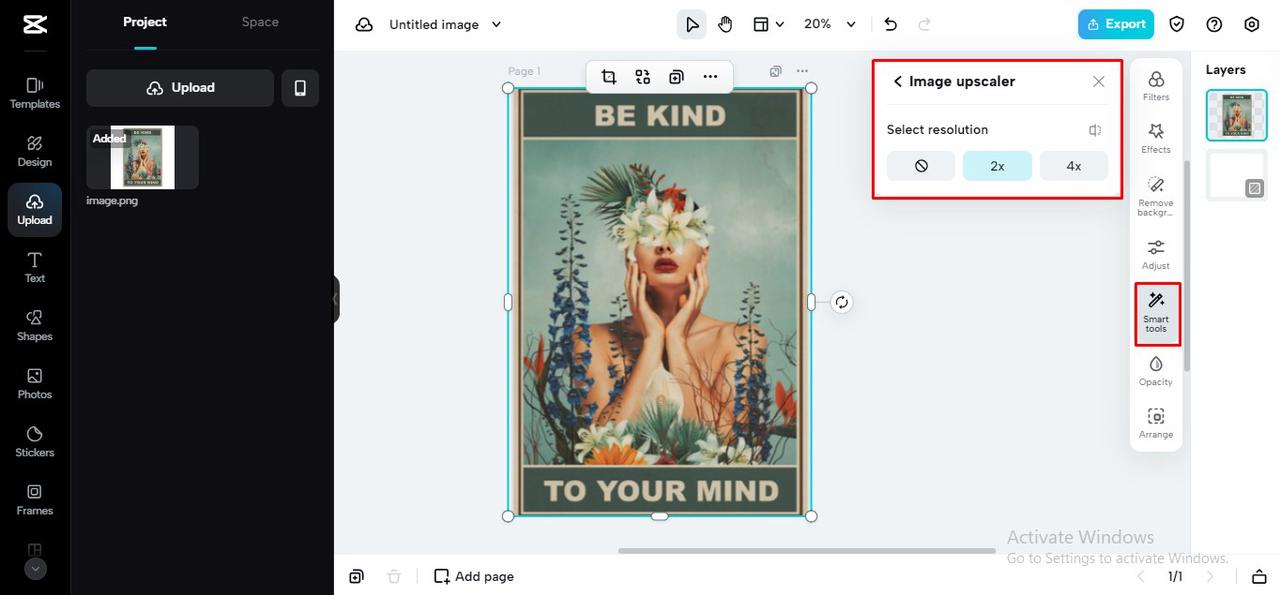This screenshot has height=595, width=1280.
Task: Open the Shapes panel
Action: [35, 325]
